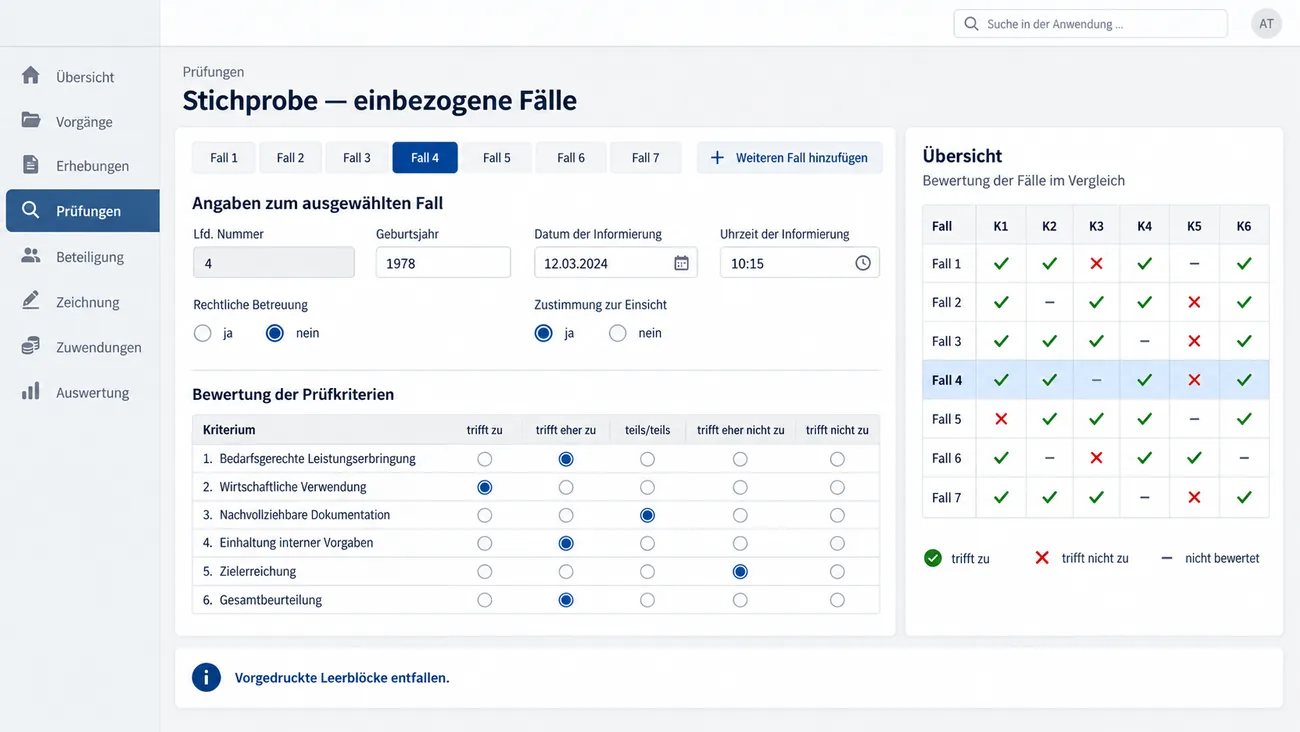Click the red X legend icon for trifft nicht zu

pyautogui.click(x=1042, y=557)
